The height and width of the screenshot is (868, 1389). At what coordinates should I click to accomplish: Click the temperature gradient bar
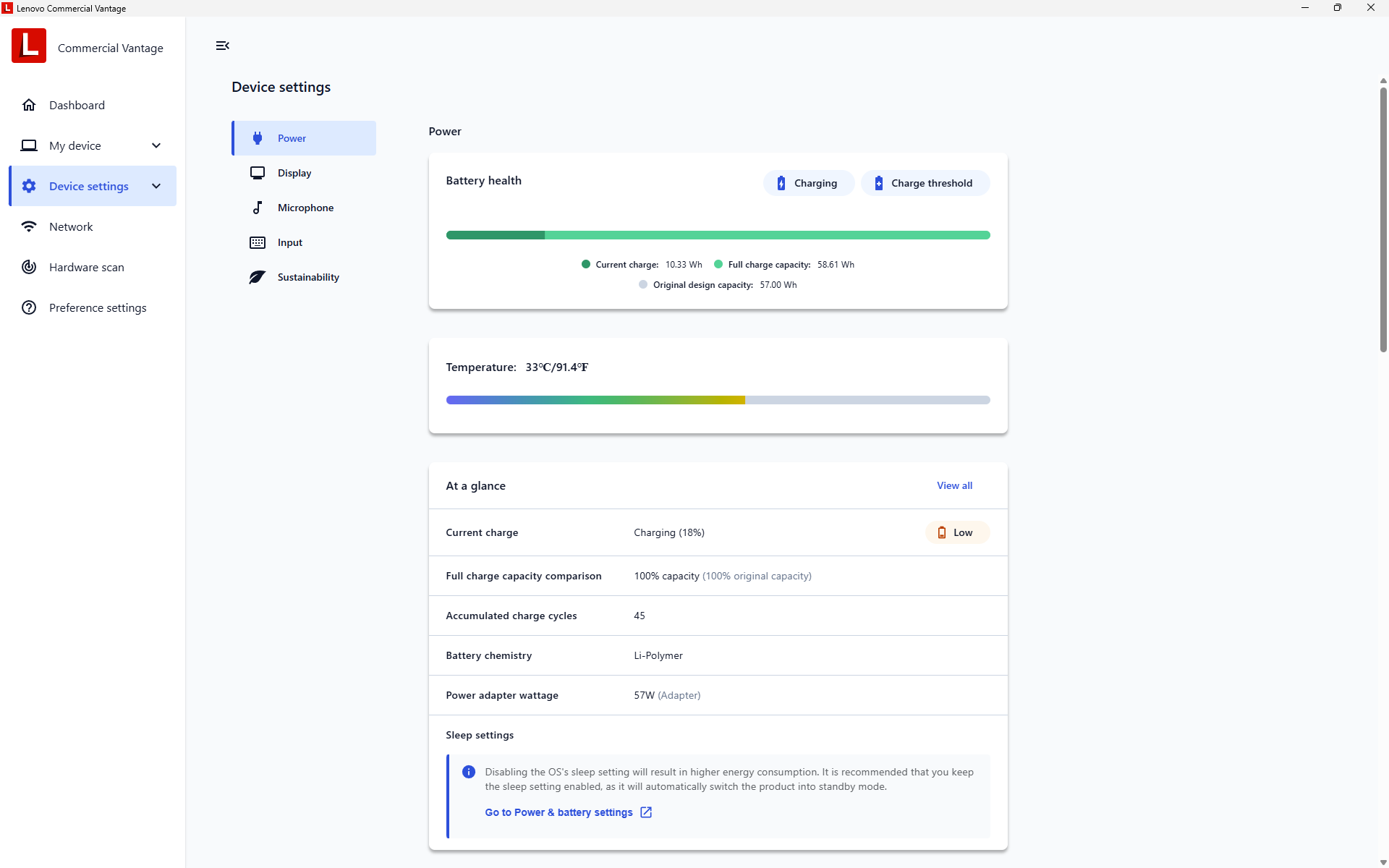tap(718, 400)
